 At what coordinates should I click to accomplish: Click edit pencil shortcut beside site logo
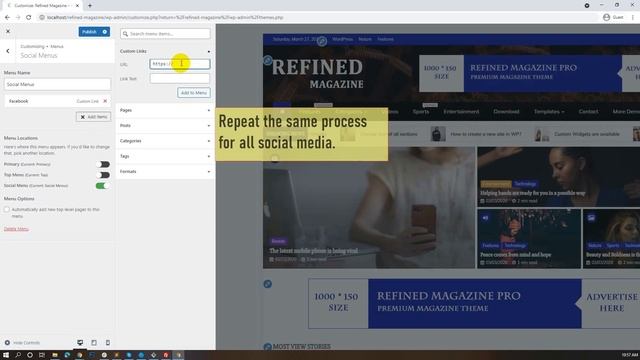point(268,60)
